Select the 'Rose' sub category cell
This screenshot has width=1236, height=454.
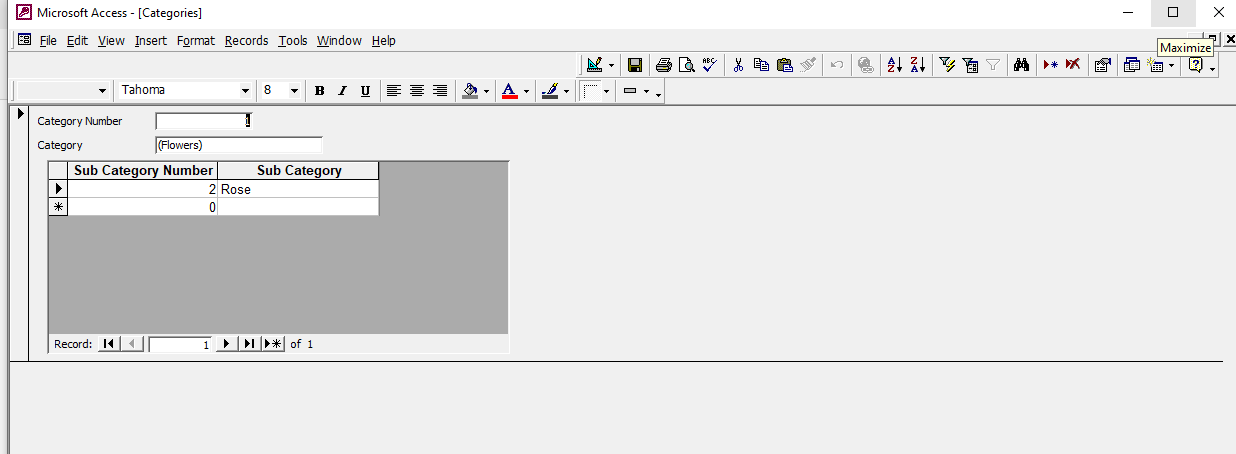298,189
